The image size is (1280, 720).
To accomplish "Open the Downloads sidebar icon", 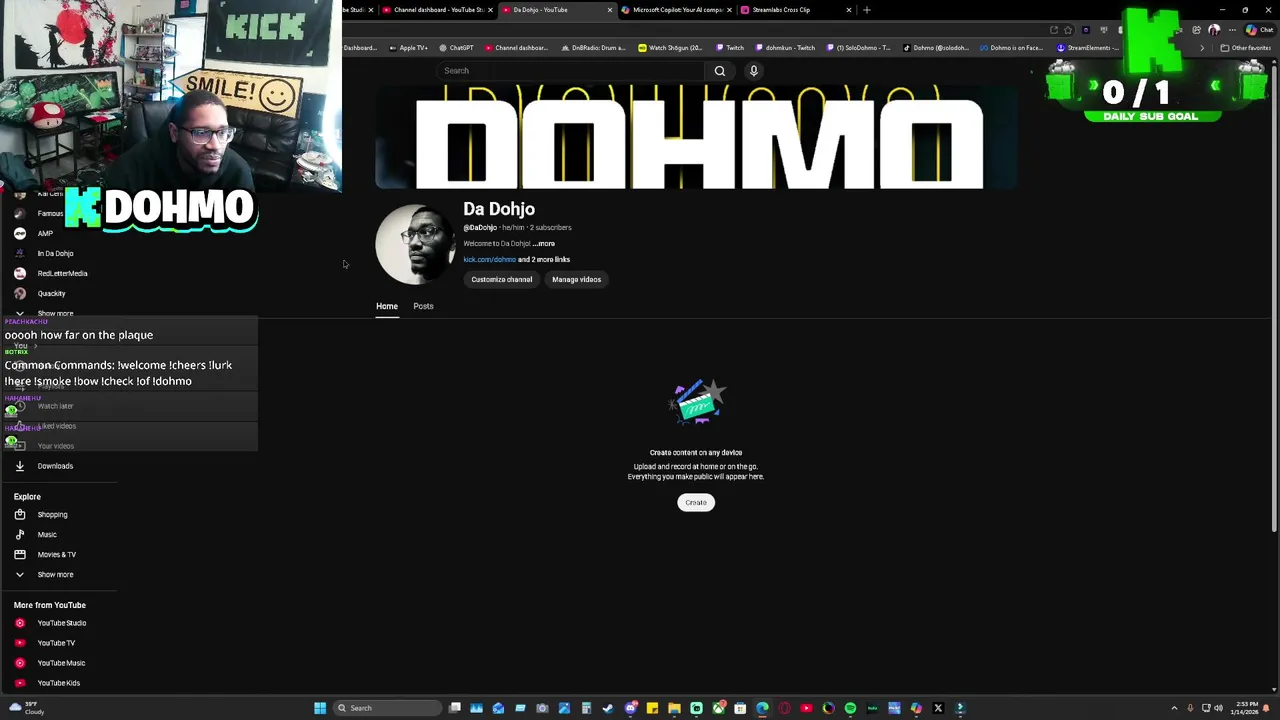I will [19, 466].
